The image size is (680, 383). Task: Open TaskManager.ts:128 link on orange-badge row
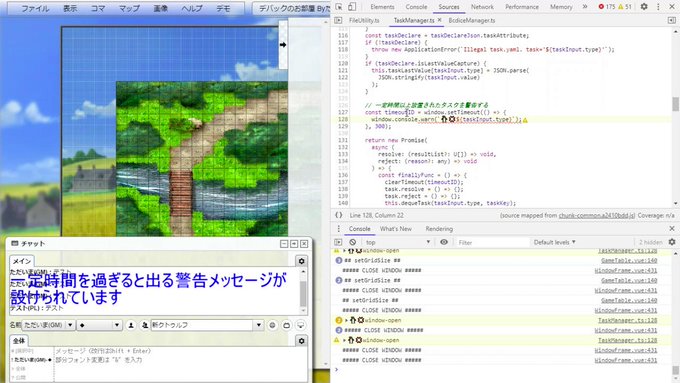click(x=628, y=321)
